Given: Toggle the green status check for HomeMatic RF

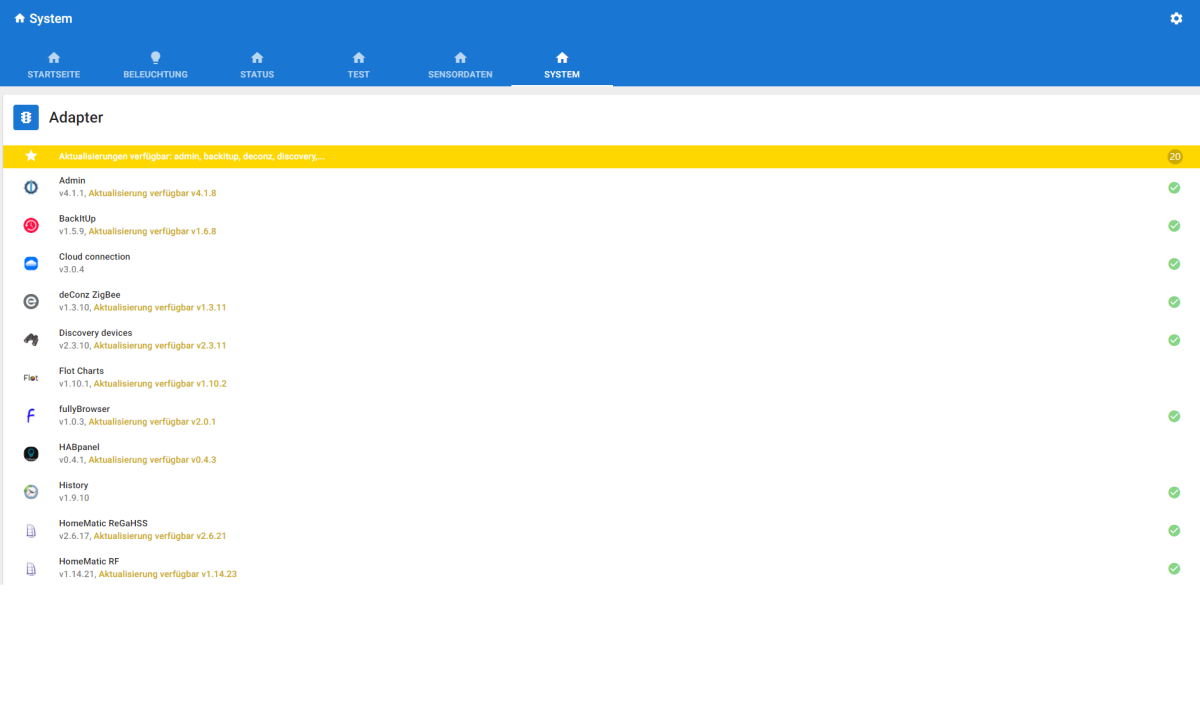Looking at the screenshot, I should coord(1174,568).
